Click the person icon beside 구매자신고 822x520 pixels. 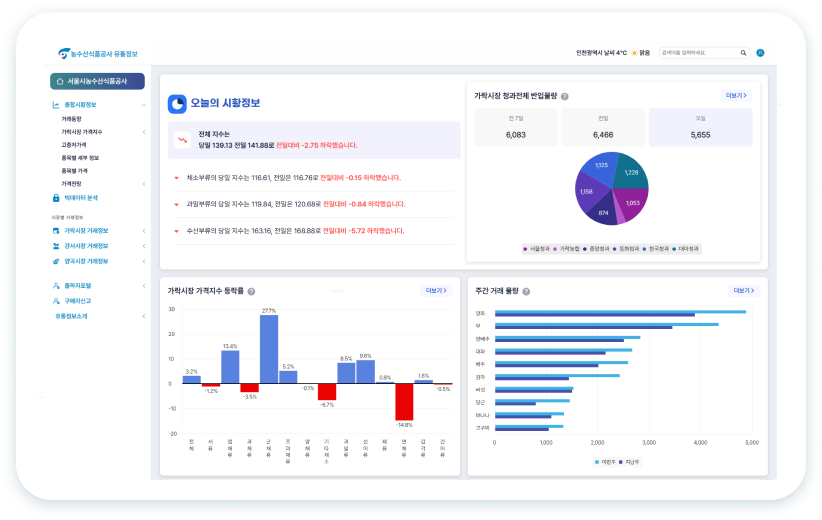click(56, 301)
